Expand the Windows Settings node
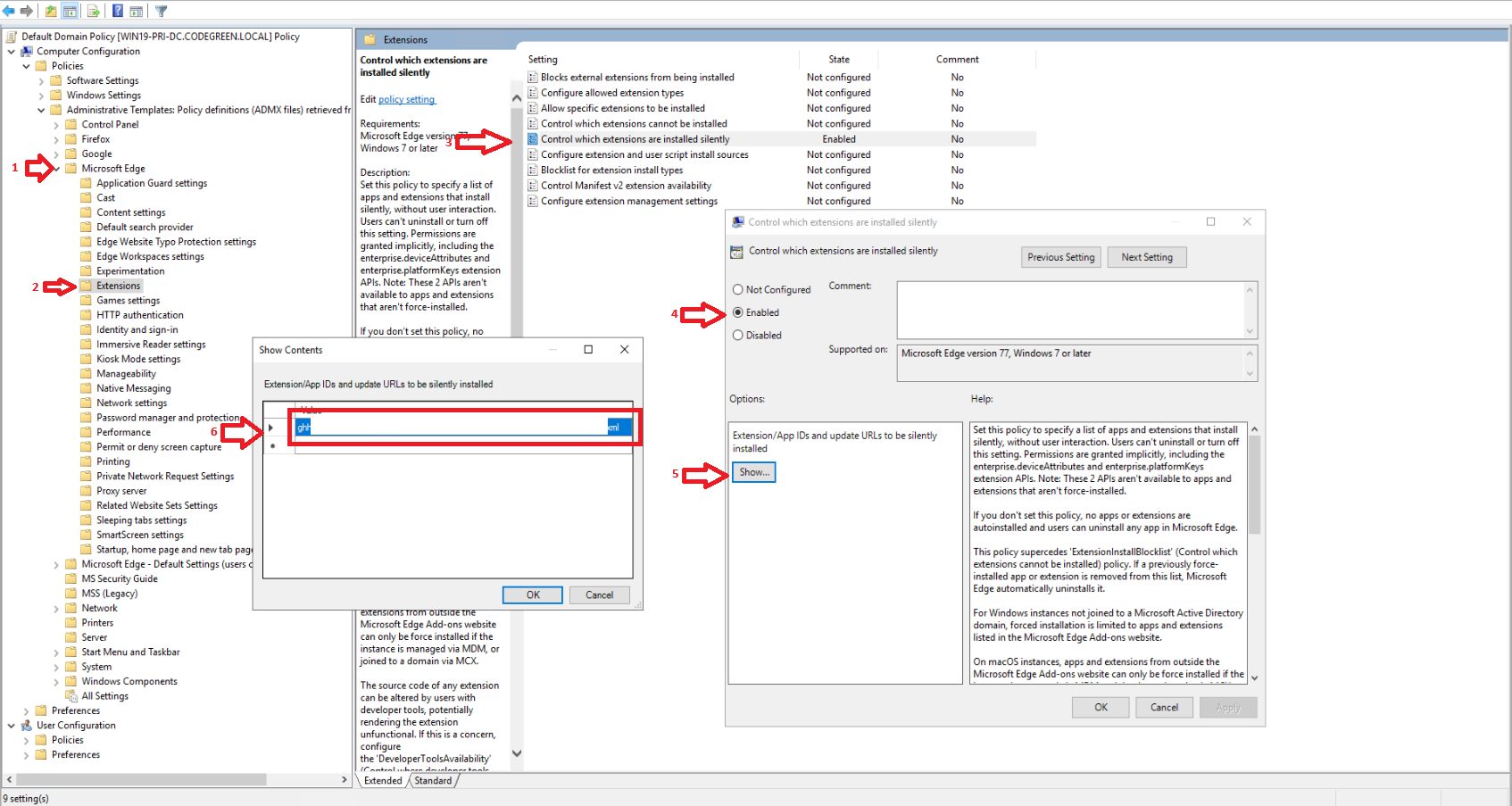 [x=41, y=96]
